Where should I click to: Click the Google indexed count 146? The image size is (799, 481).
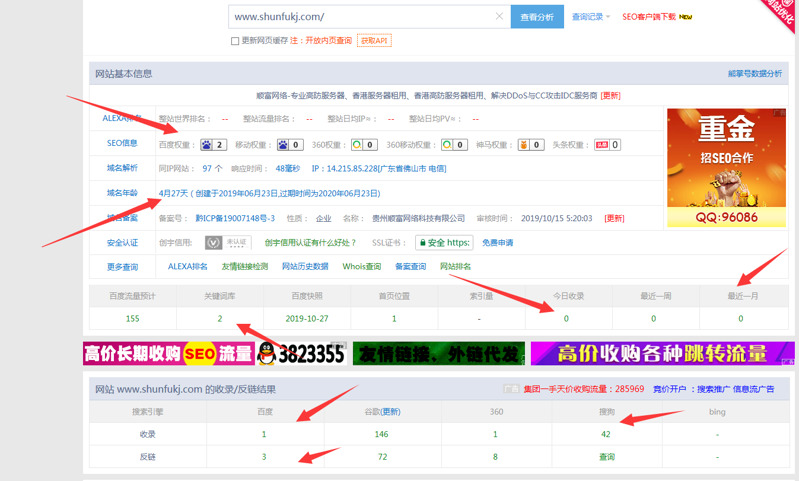coord(381,434)
